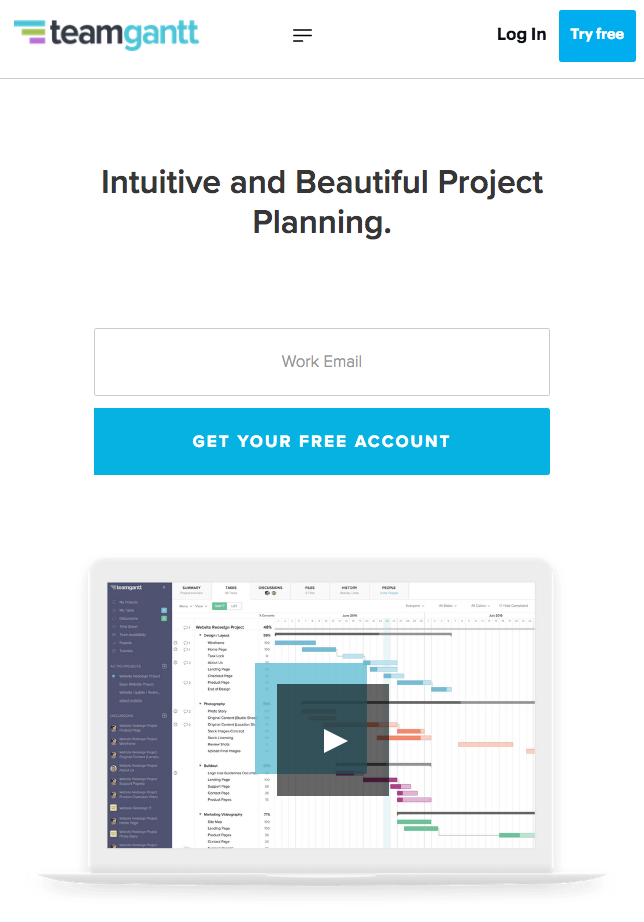Click the plus icon beside Active Projects

164,666
